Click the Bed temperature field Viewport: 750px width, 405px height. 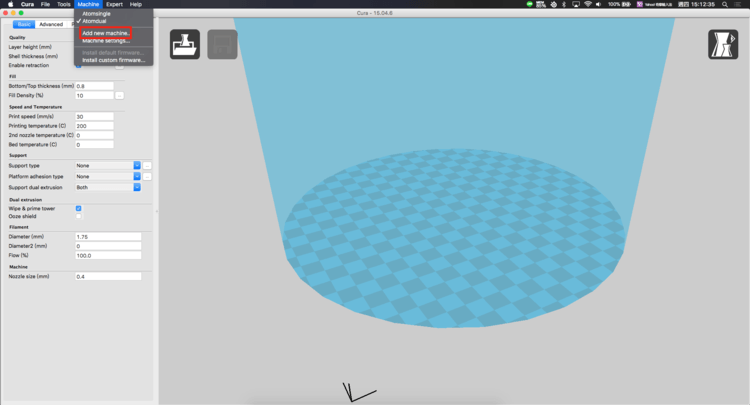point(94,144)
